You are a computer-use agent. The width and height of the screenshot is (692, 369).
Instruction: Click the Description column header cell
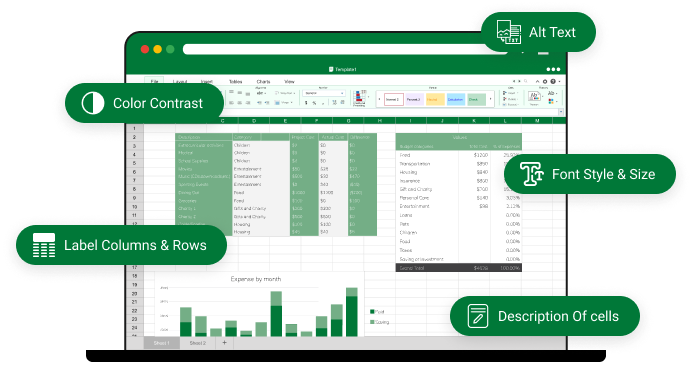tap(203, 137)
